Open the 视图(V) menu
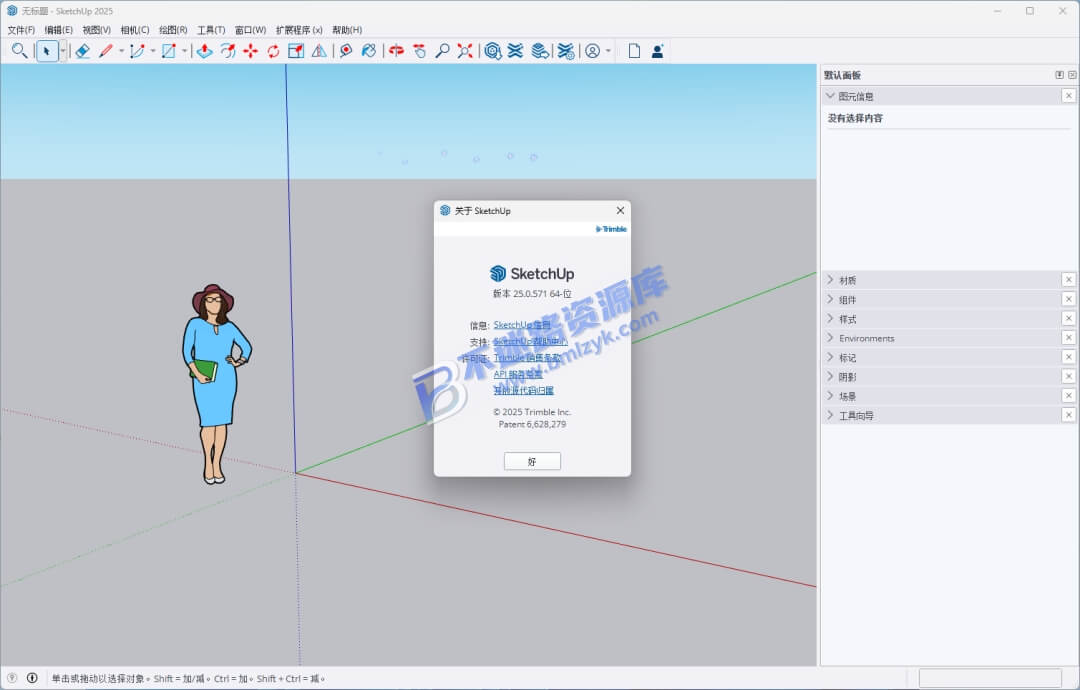This screenshot has height=690, width=1080. click(x=96, y=30)
